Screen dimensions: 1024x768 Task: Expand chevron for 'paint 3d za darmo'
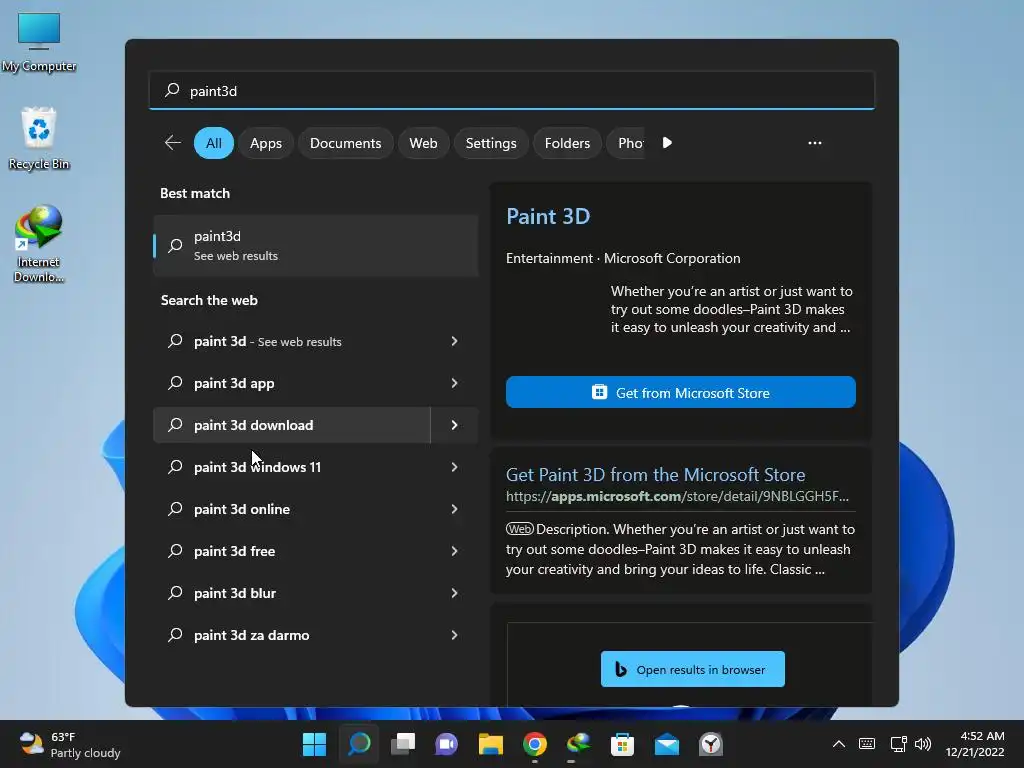click(455, 635)
